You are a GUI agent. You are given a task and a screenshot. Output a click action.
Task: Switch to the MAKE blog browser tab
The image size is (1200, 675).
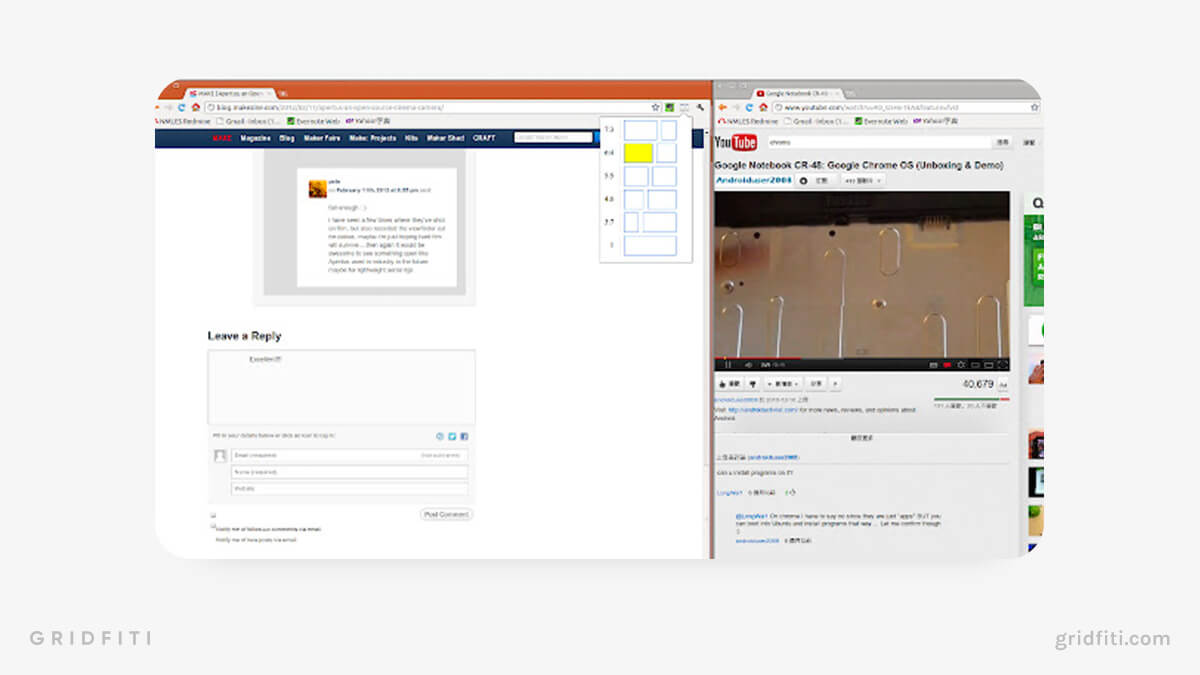[x=230, y=92]
